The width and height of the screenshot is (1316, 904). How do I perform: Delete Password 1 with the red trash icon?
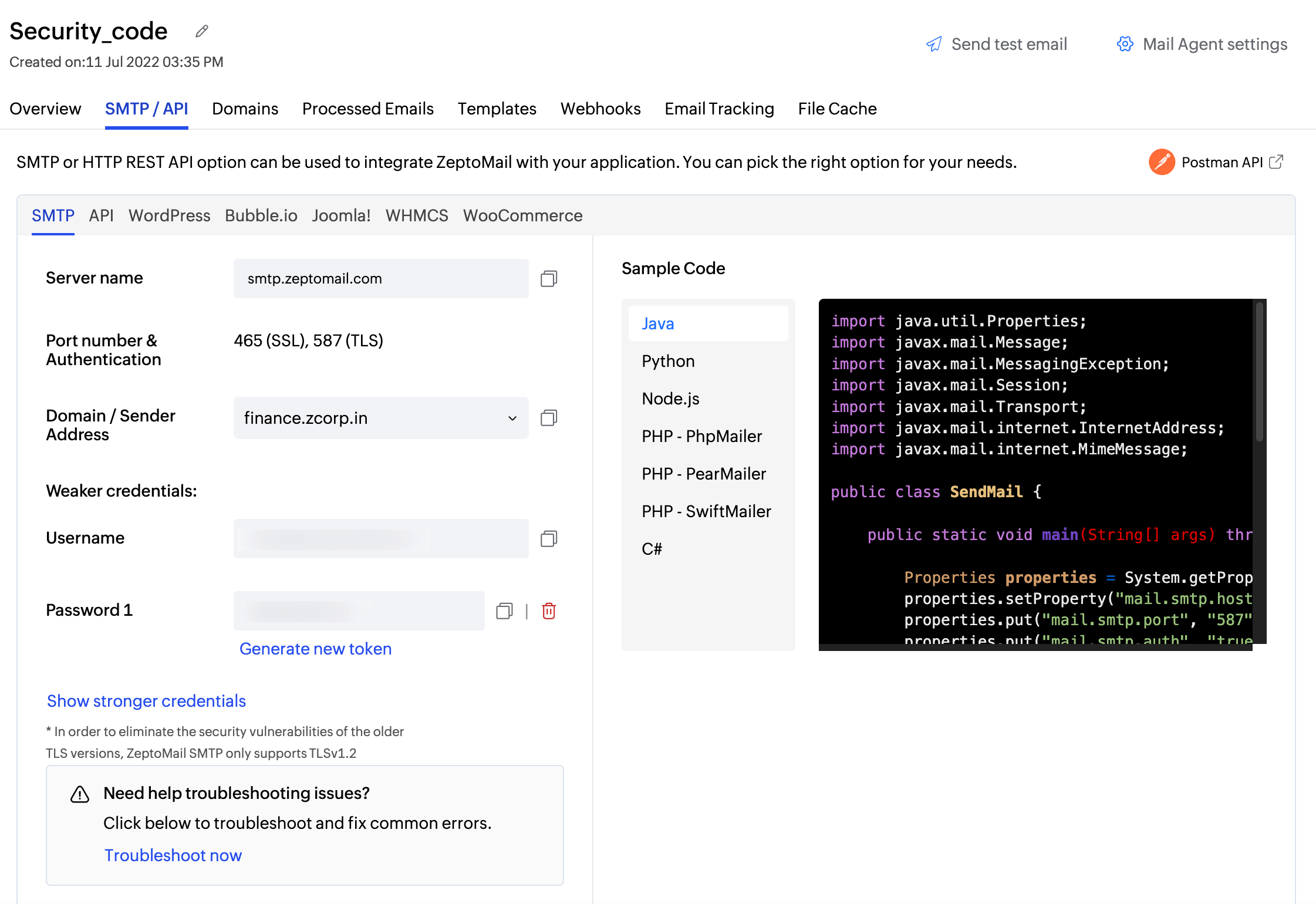coord(549,611)
